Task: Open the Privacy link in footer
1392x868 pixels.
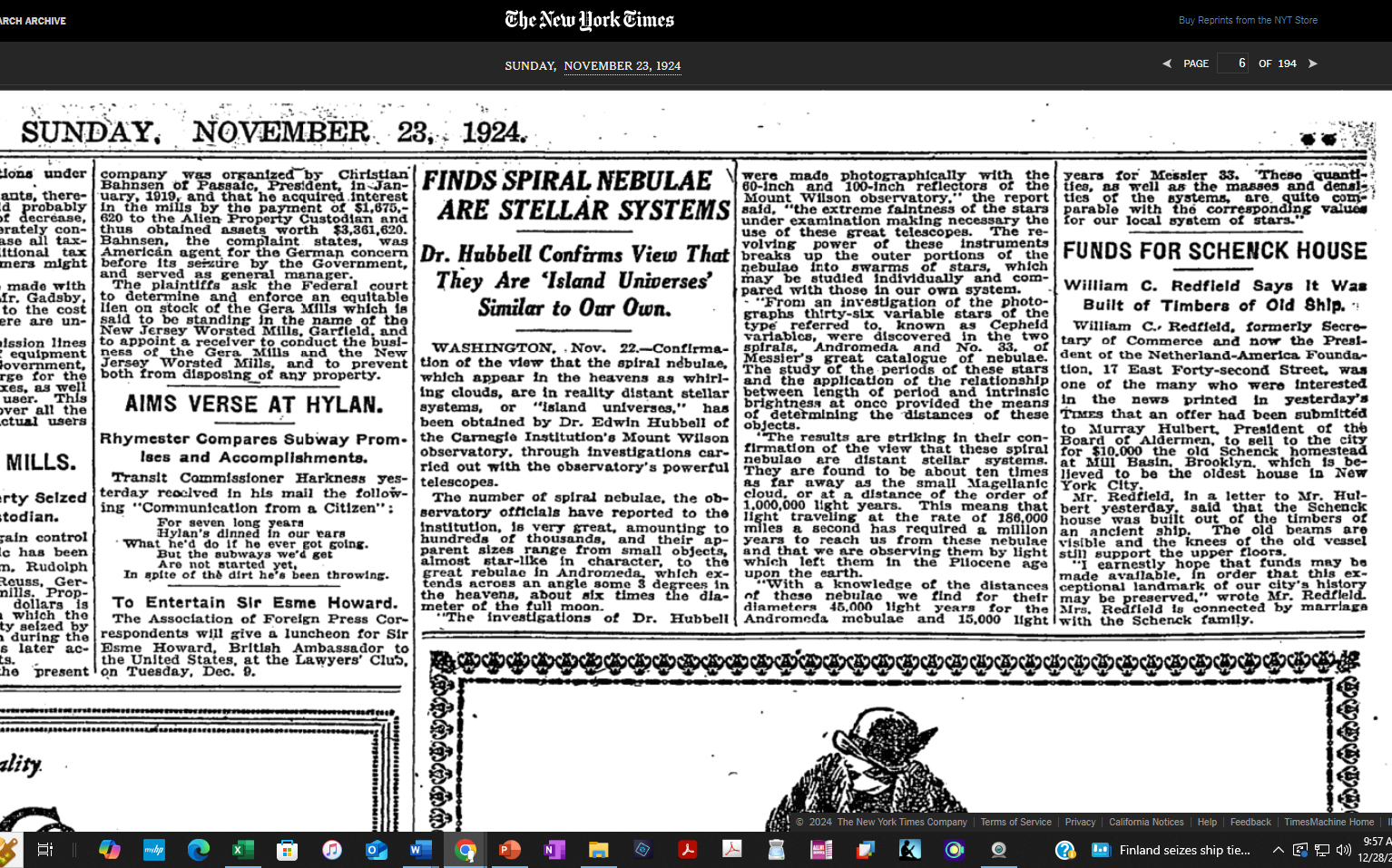Action: tap(1080, 822)
